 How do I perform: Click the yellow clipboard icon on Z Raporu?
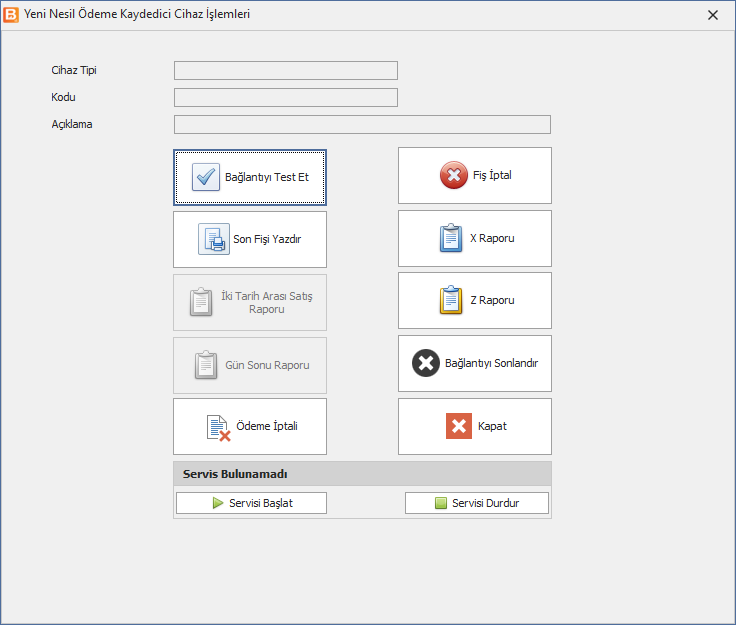(451, 300)
